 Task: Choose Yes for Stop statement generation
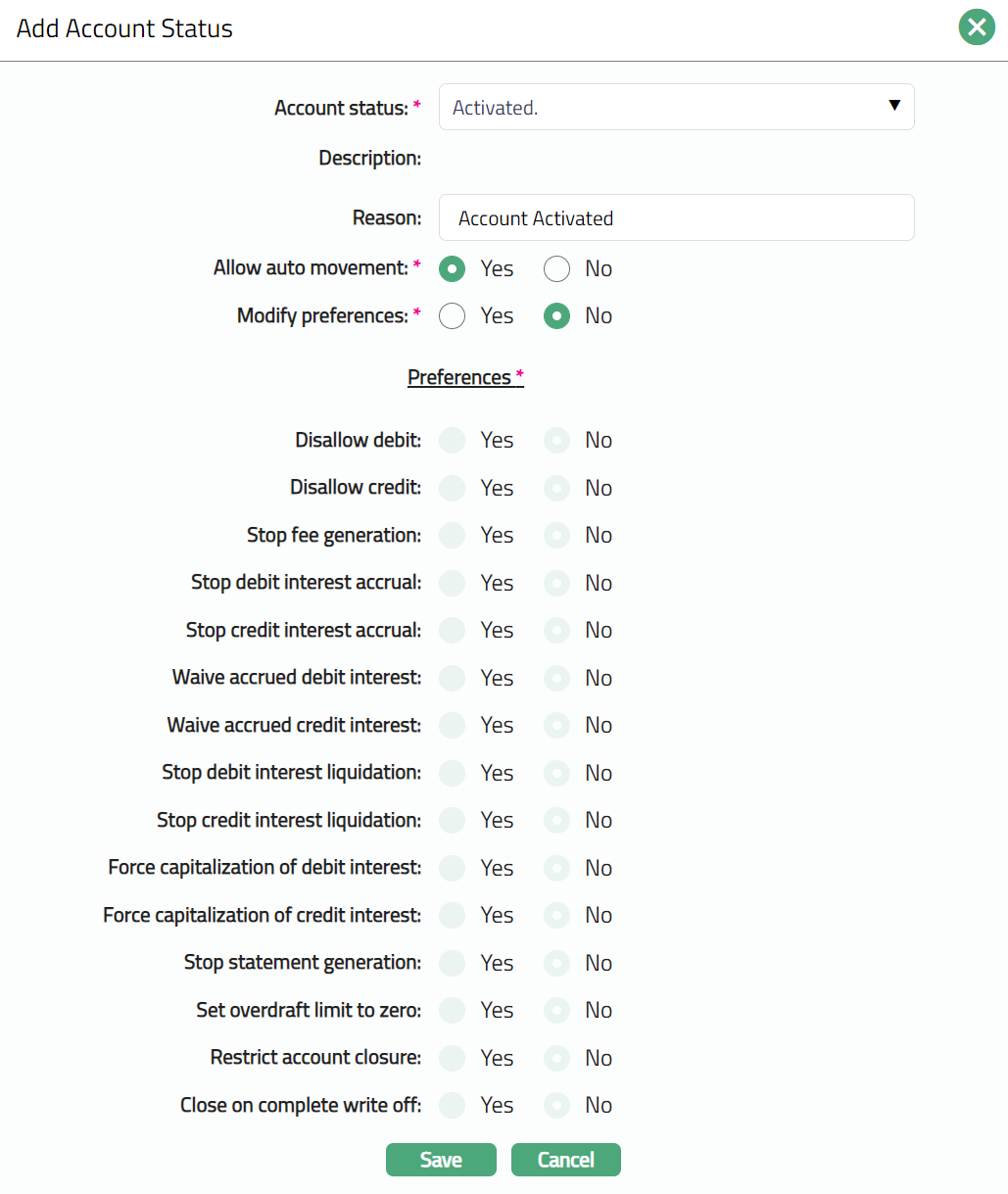[x=453, y=963]
